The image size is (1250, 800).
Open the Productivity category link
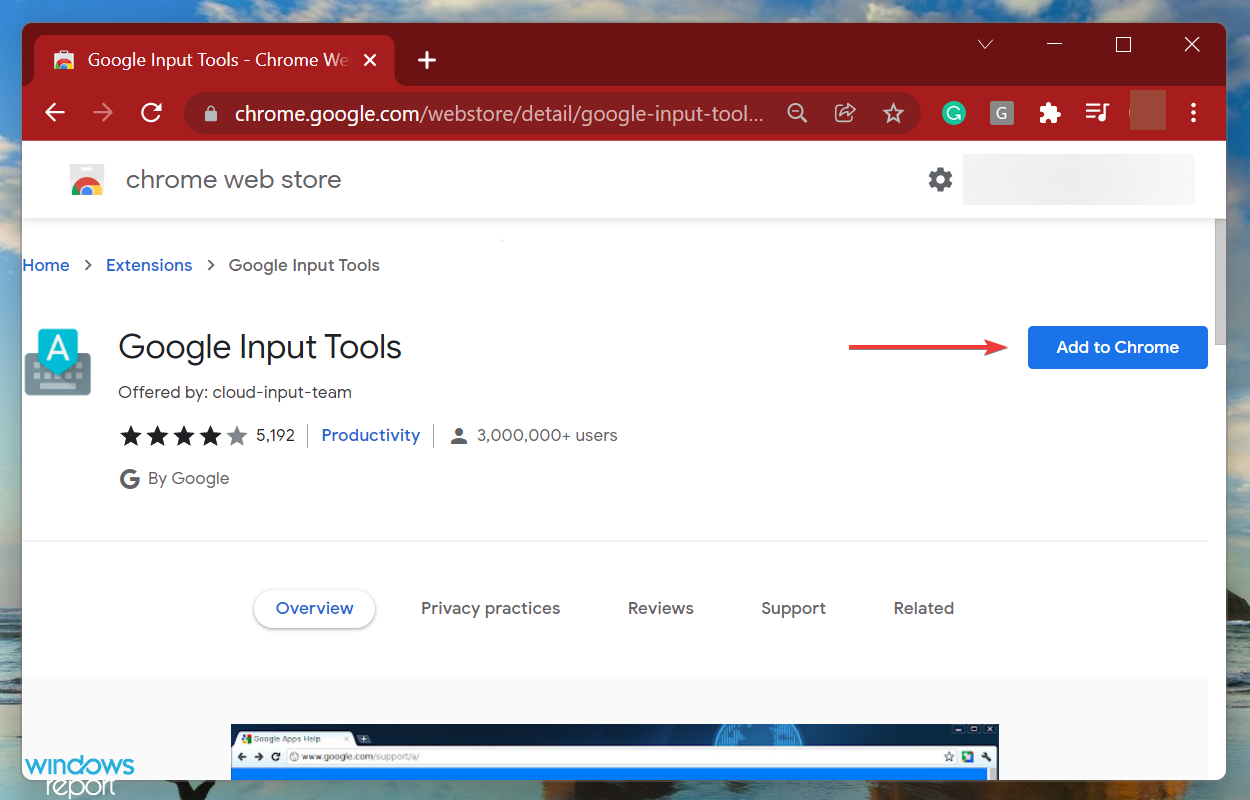click(370, 435)
